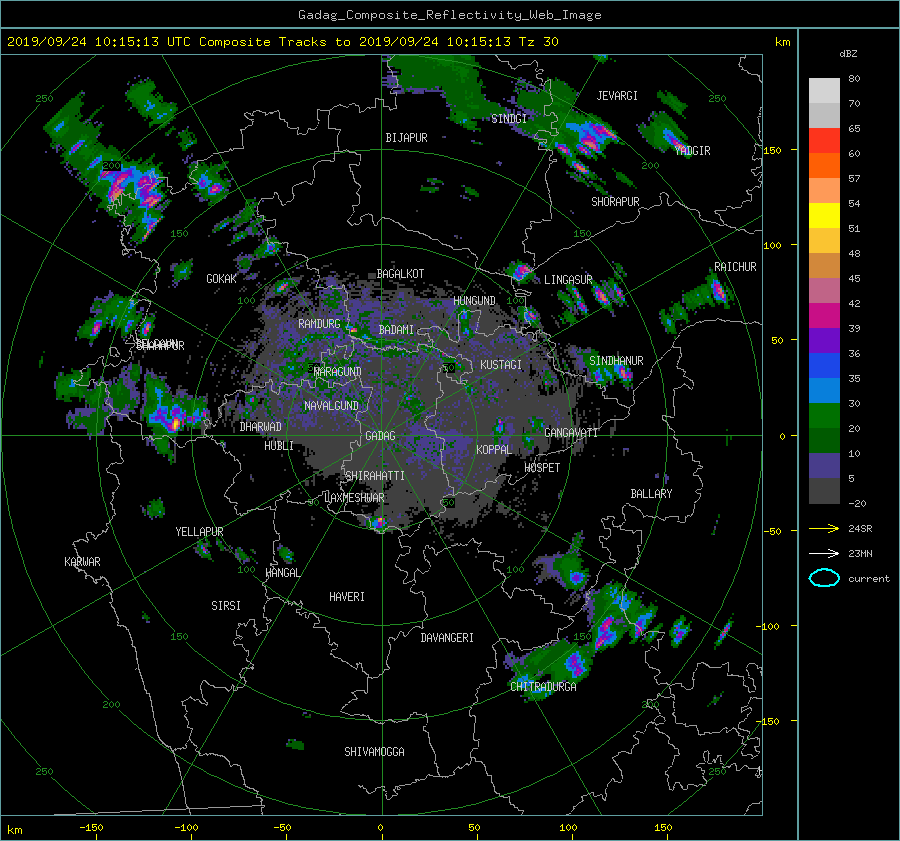Screen dimensions: 900x841
Task: Click the HUNGUND city label
Action: 474,301
